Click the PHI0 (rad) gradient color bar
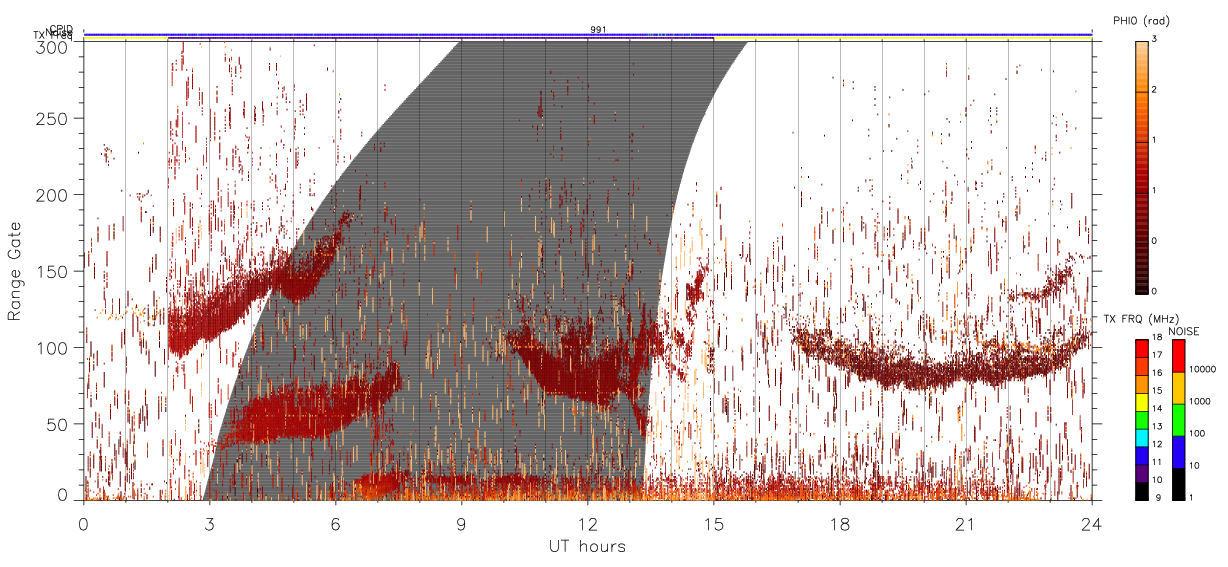1228x567 pixels. [x=1142, y=166]
